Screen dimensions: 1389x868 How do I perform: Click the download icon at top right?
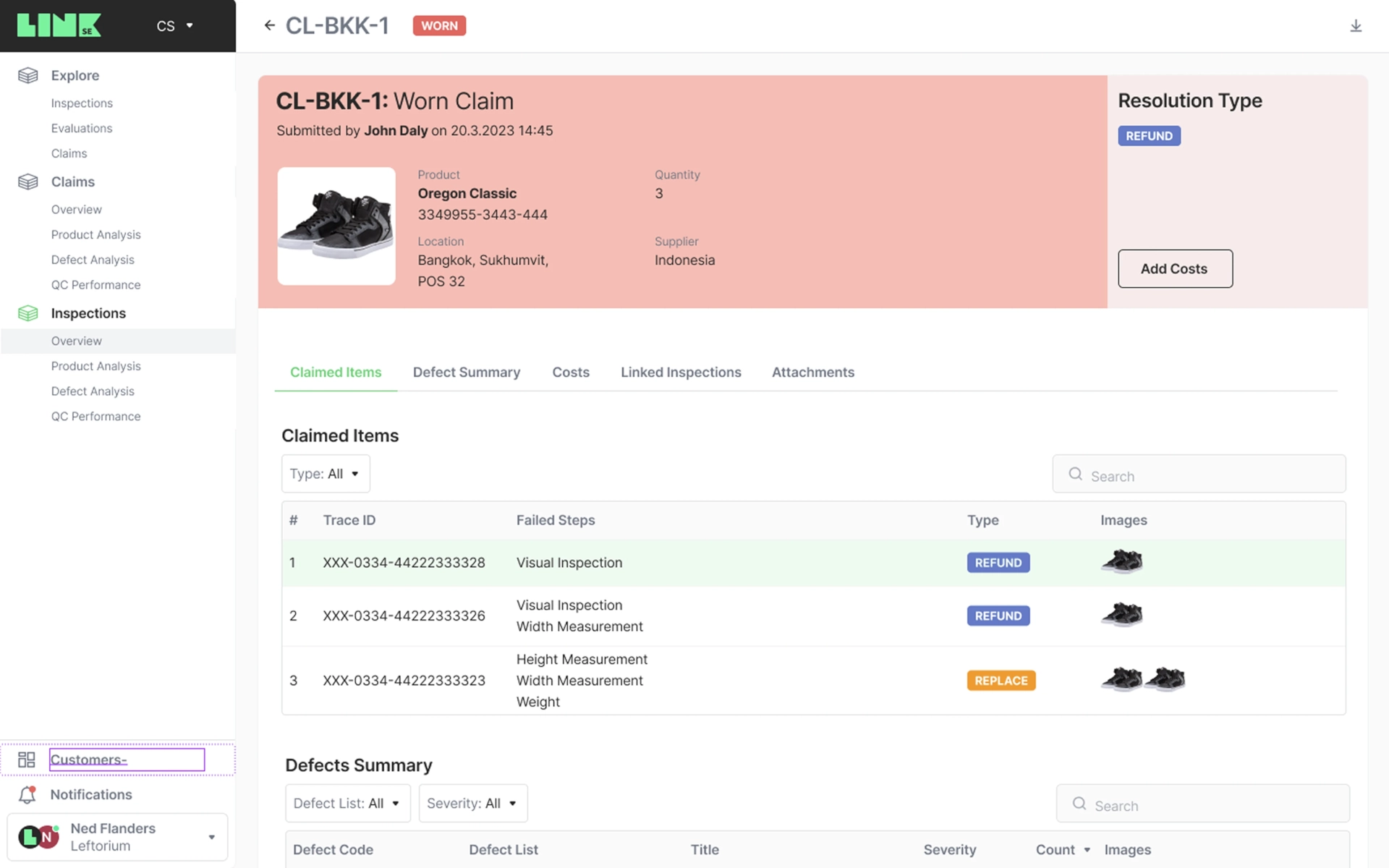point(1356,26)
